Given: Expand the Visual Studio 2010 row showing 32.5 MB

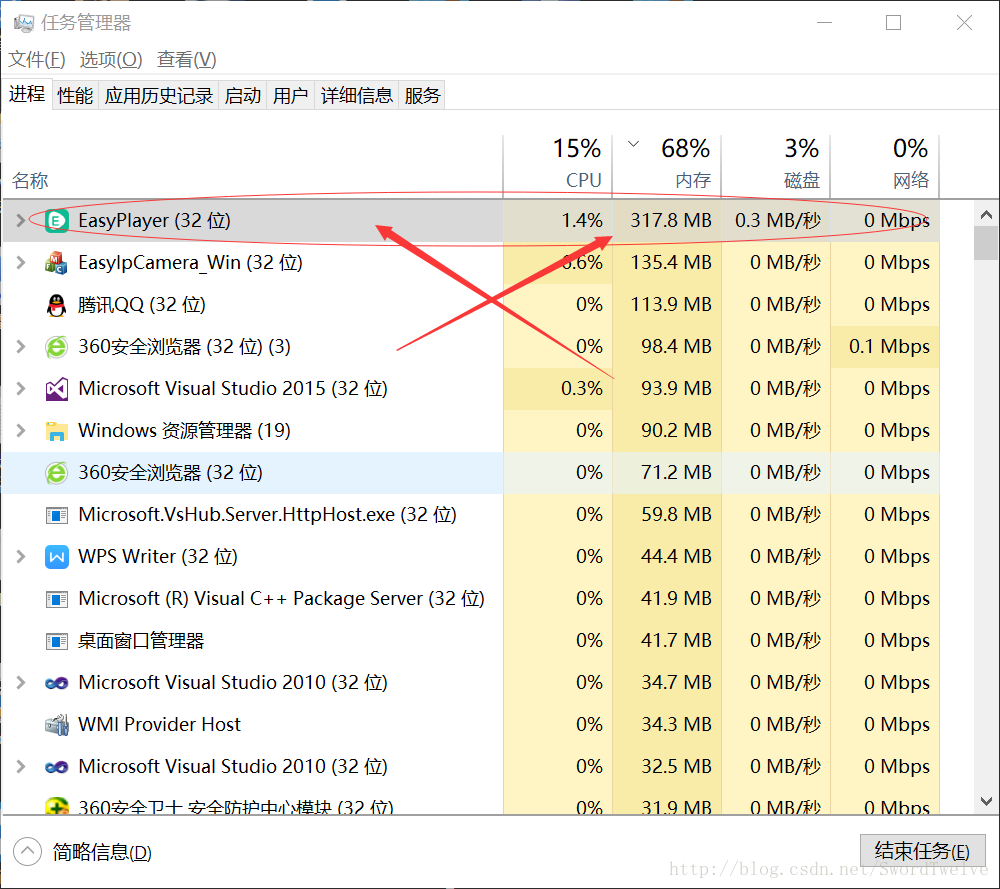Looking at the screenshot, I should tap(20, 767).
